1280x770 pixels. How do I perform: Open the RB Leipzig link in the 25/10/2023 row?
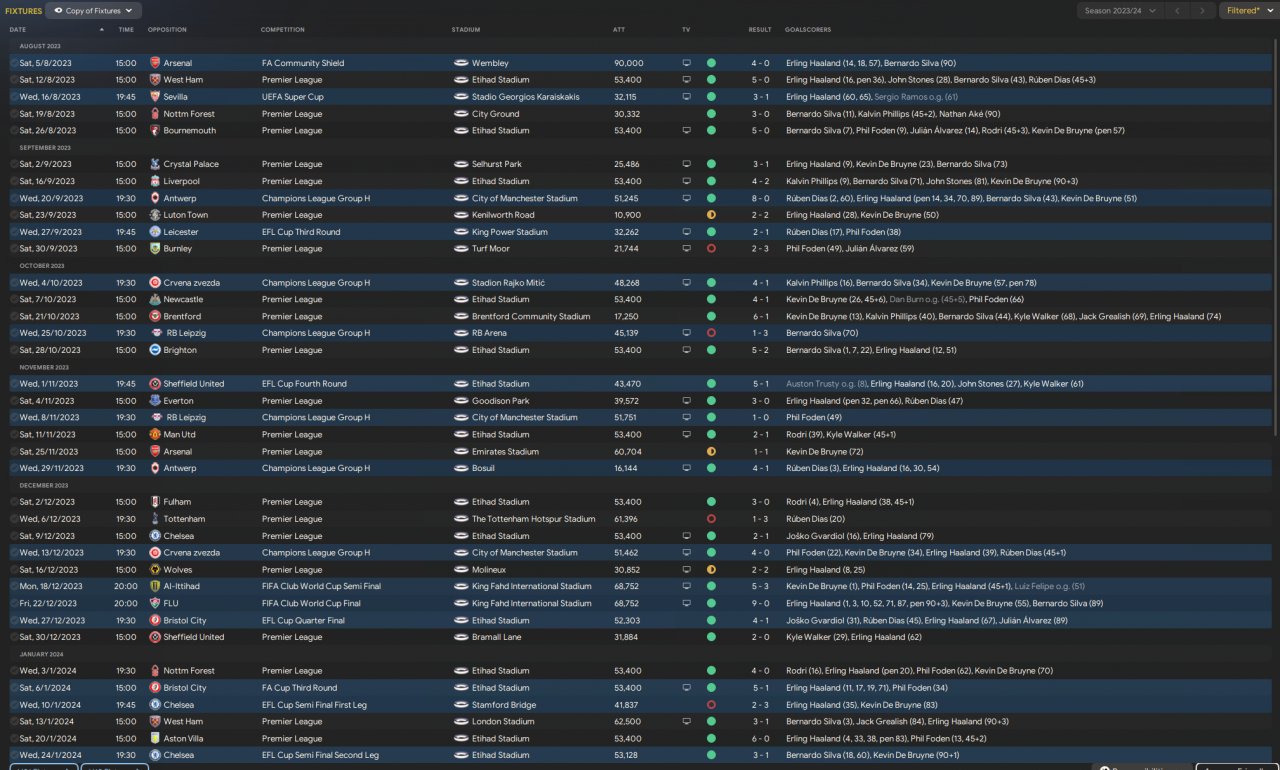coord(185,333)
